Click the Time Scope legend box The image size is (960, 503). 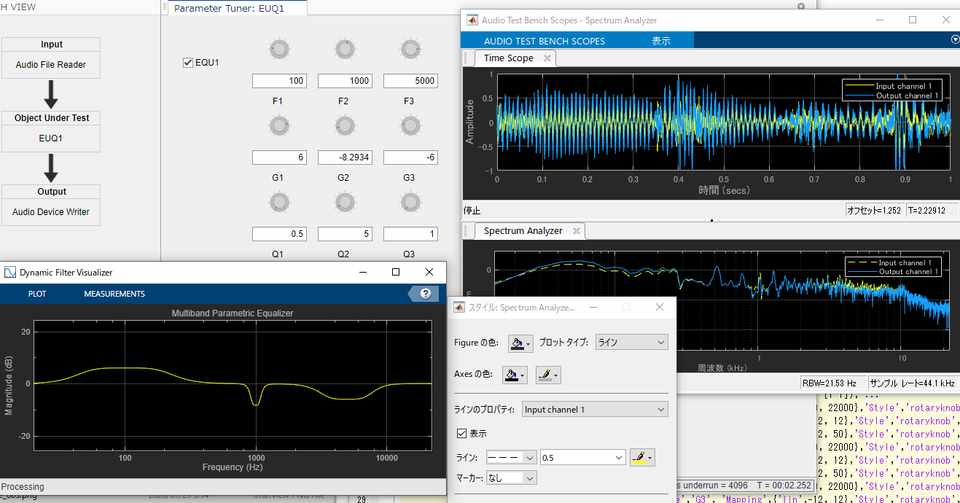click(890, 91)
